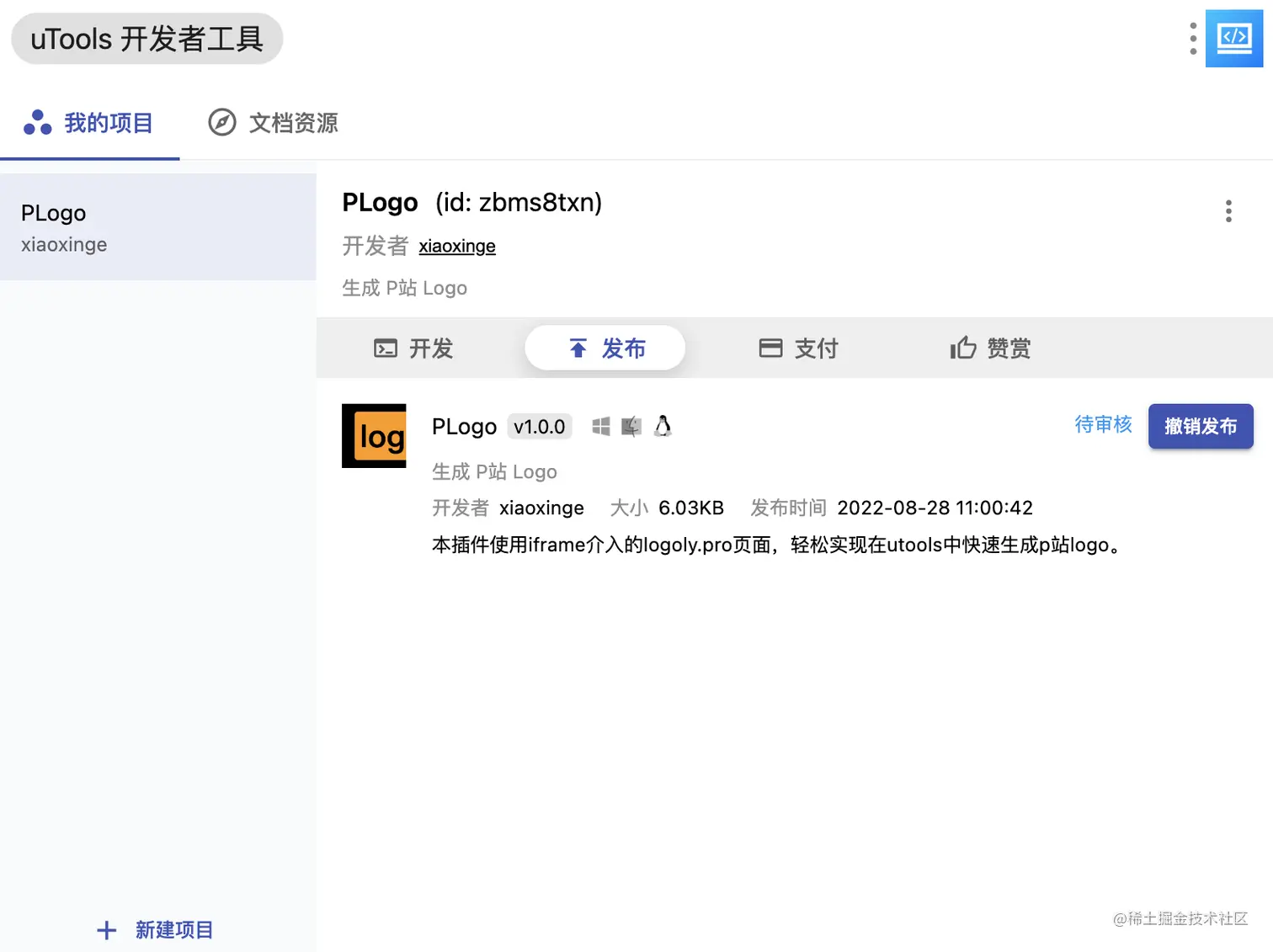
Task: Open the 开发 tab
Action: 413,348
